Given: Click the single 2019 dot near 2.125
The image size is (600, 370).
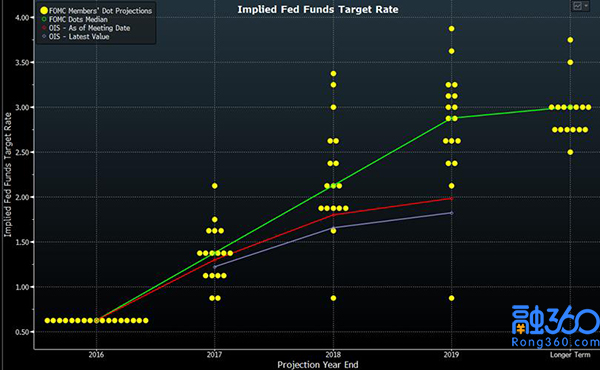Looking at the screenshot, I should click(x=452, y=186).
